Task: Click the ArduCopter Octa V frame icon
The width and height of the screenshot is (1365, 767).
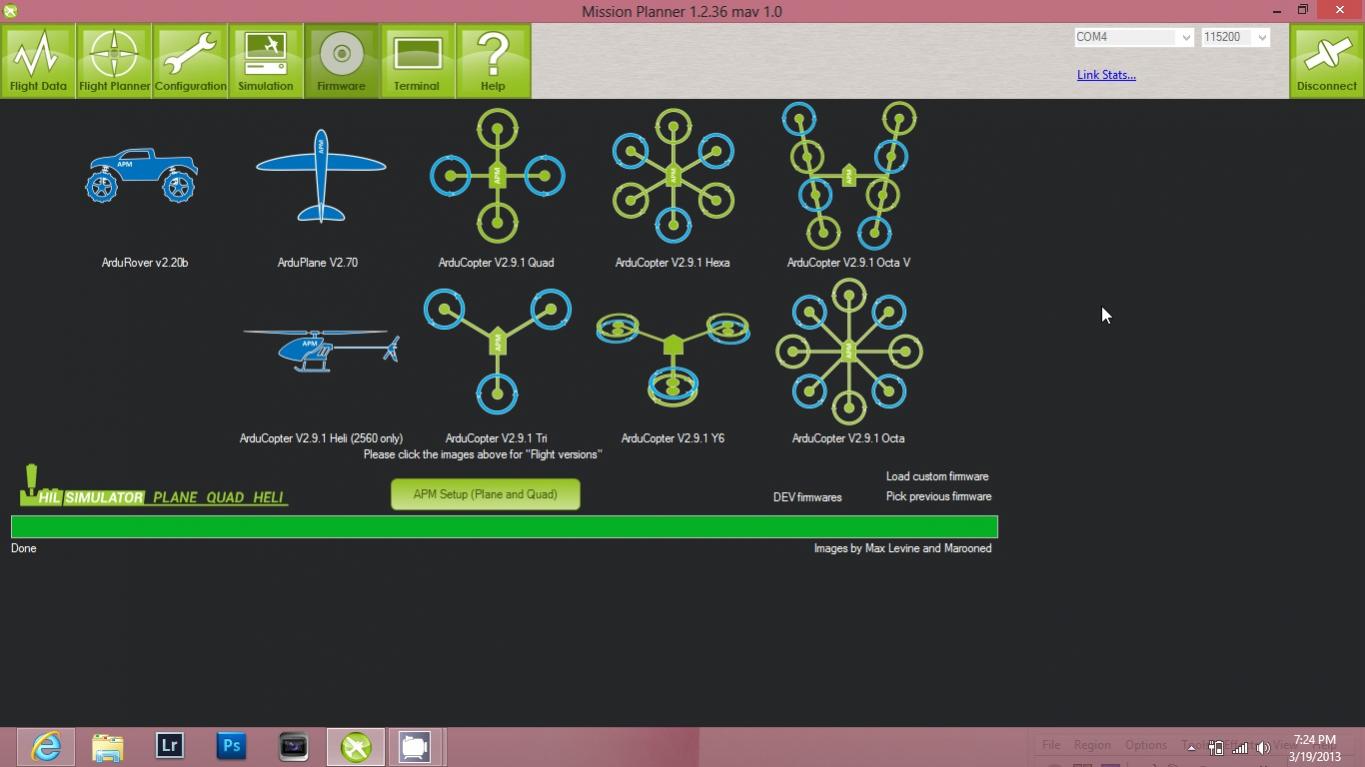Action: point(849,176)
